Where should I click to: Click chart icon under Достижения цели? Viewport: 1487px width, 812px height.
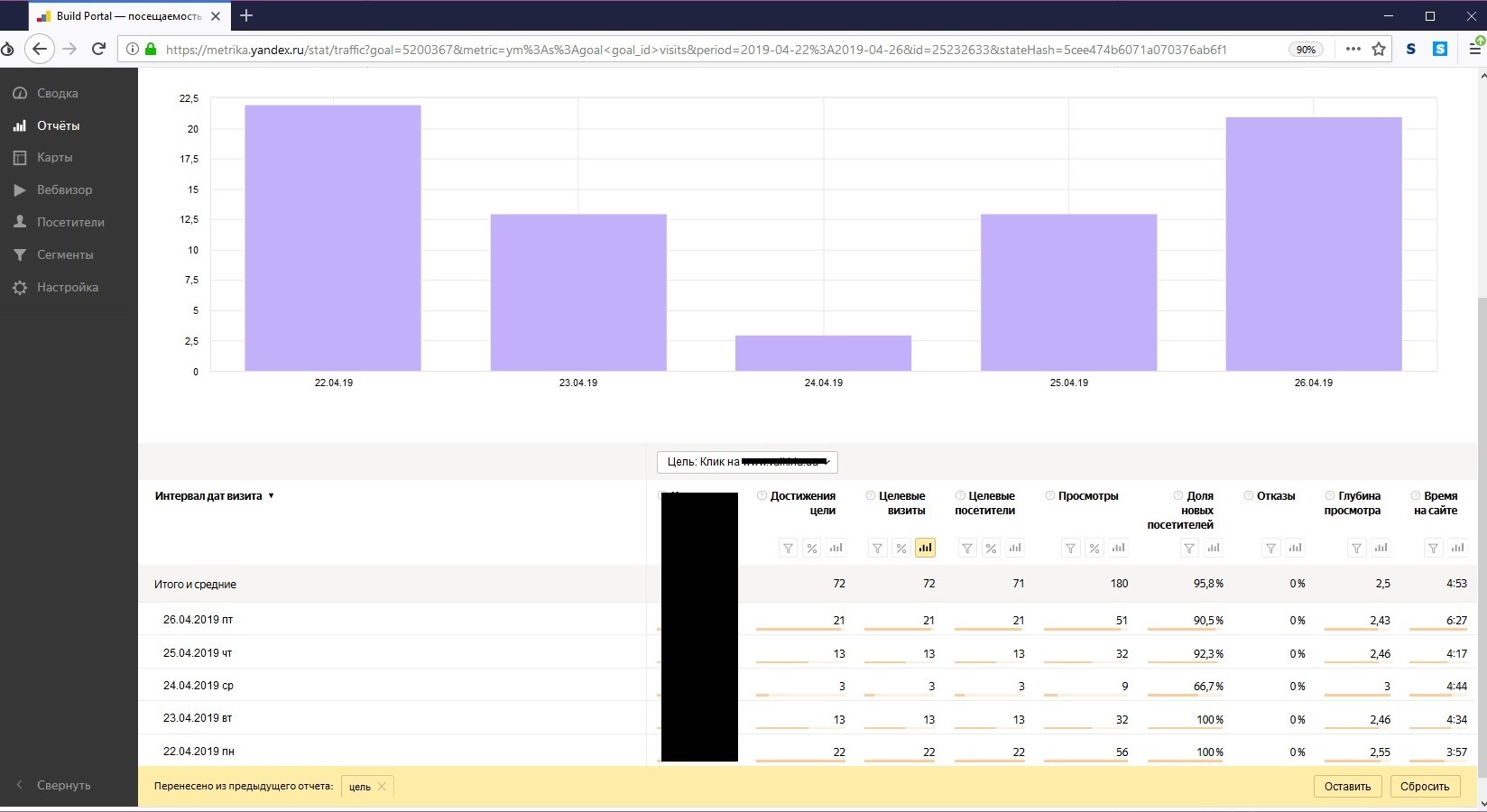point(836,548)
